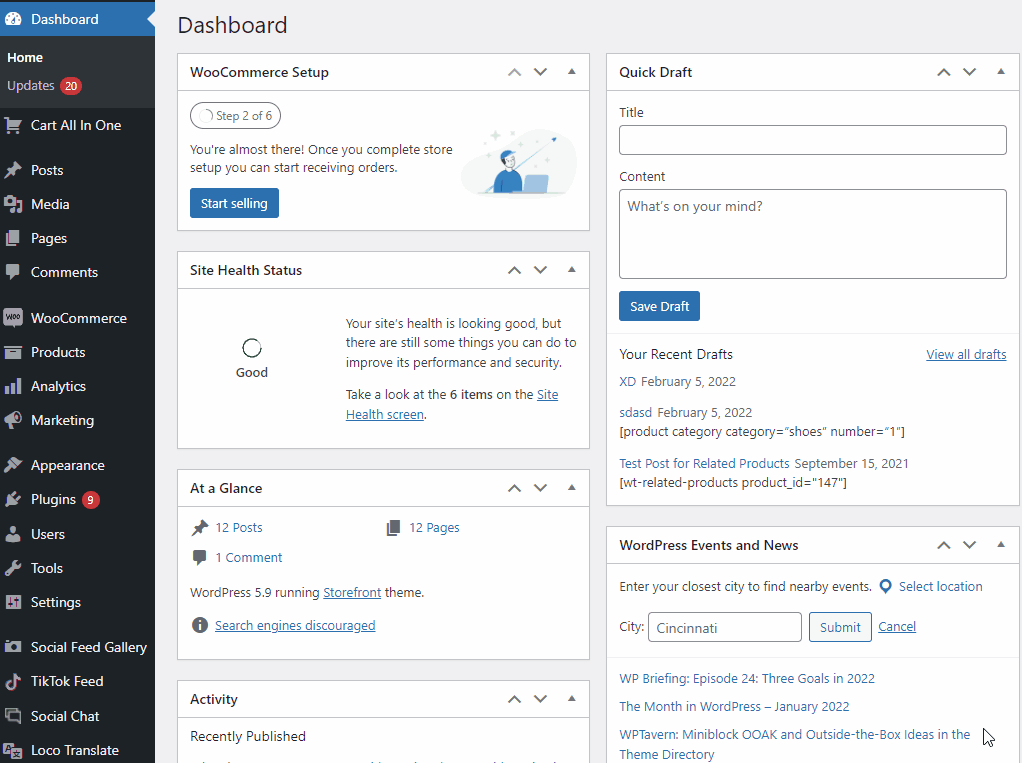Click the Cart All In One cart icon
The width and height of the screenshot is (1022, 763).
click(13, 125)
